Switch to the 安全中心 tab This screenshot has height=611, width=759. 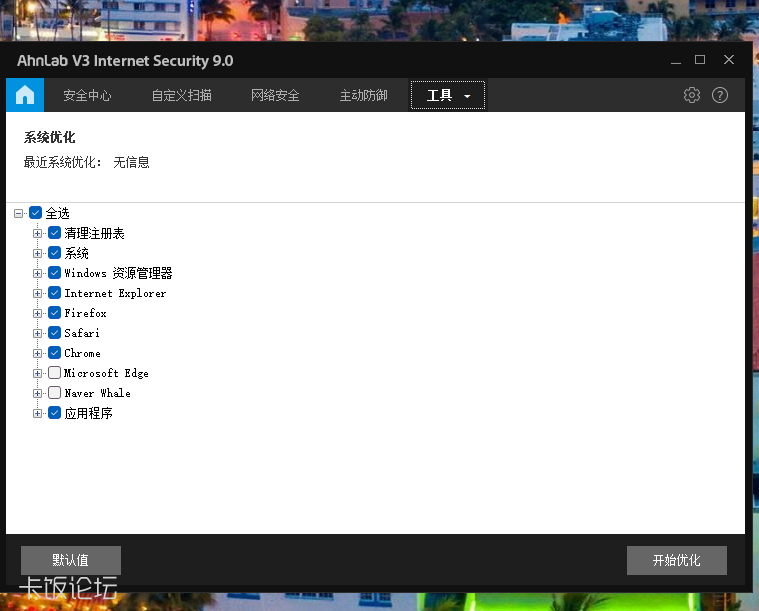[87, 95]
